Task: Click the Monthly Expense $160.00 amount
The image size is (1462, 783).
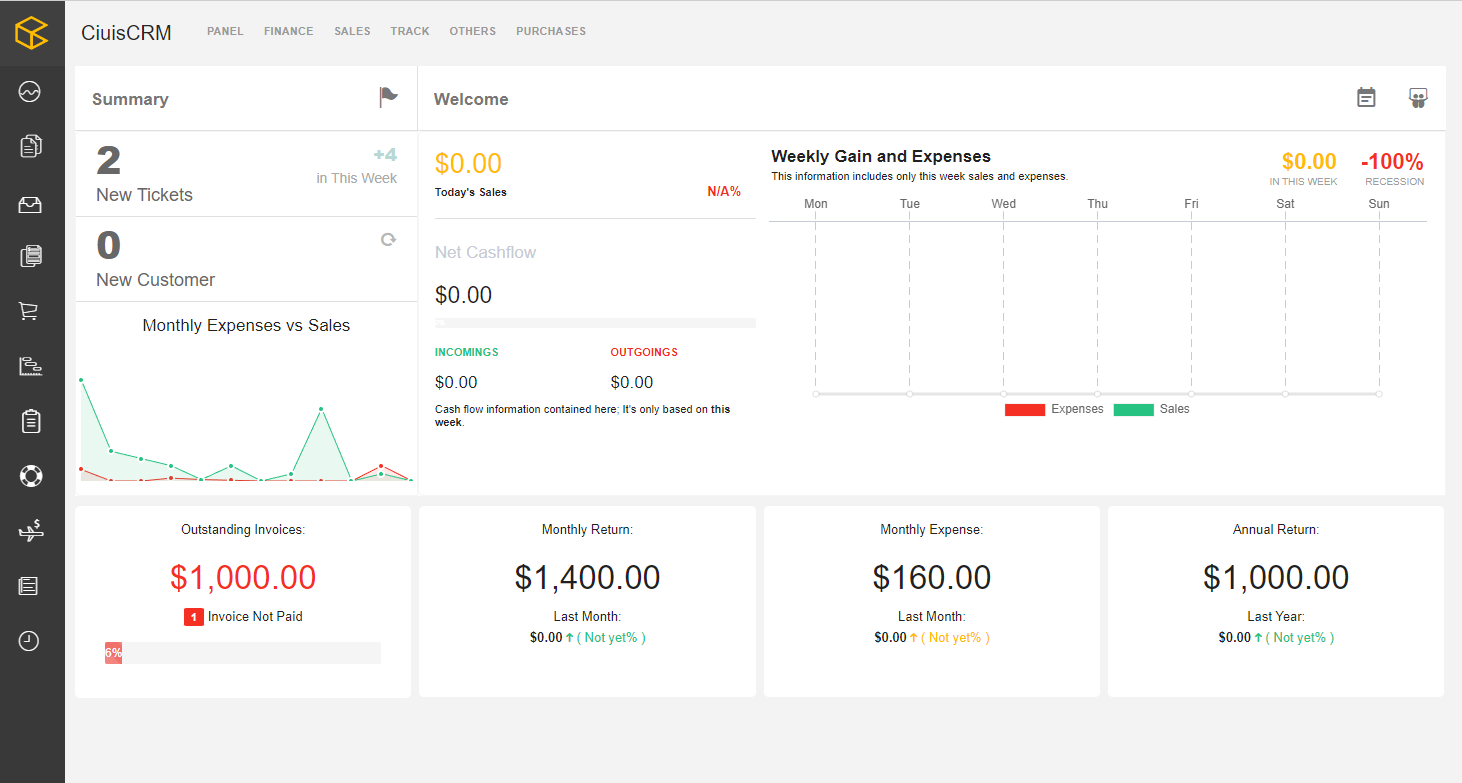Action: pyautogui.click(x=932, y=577)
